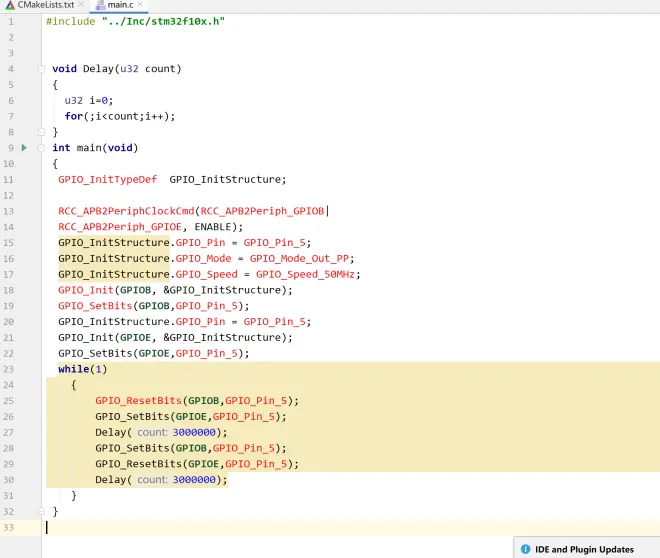The image size is (660, 558).
Task: Close the main.c tab
Action: coord(140,4)
